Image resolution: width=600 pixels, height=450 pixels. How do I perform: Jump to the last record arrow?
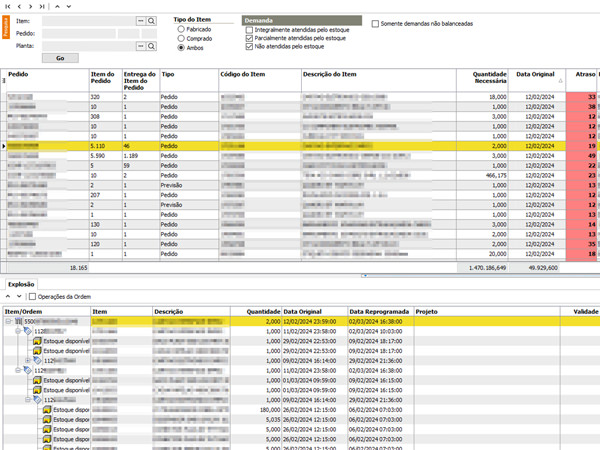(x=42, y=7)
